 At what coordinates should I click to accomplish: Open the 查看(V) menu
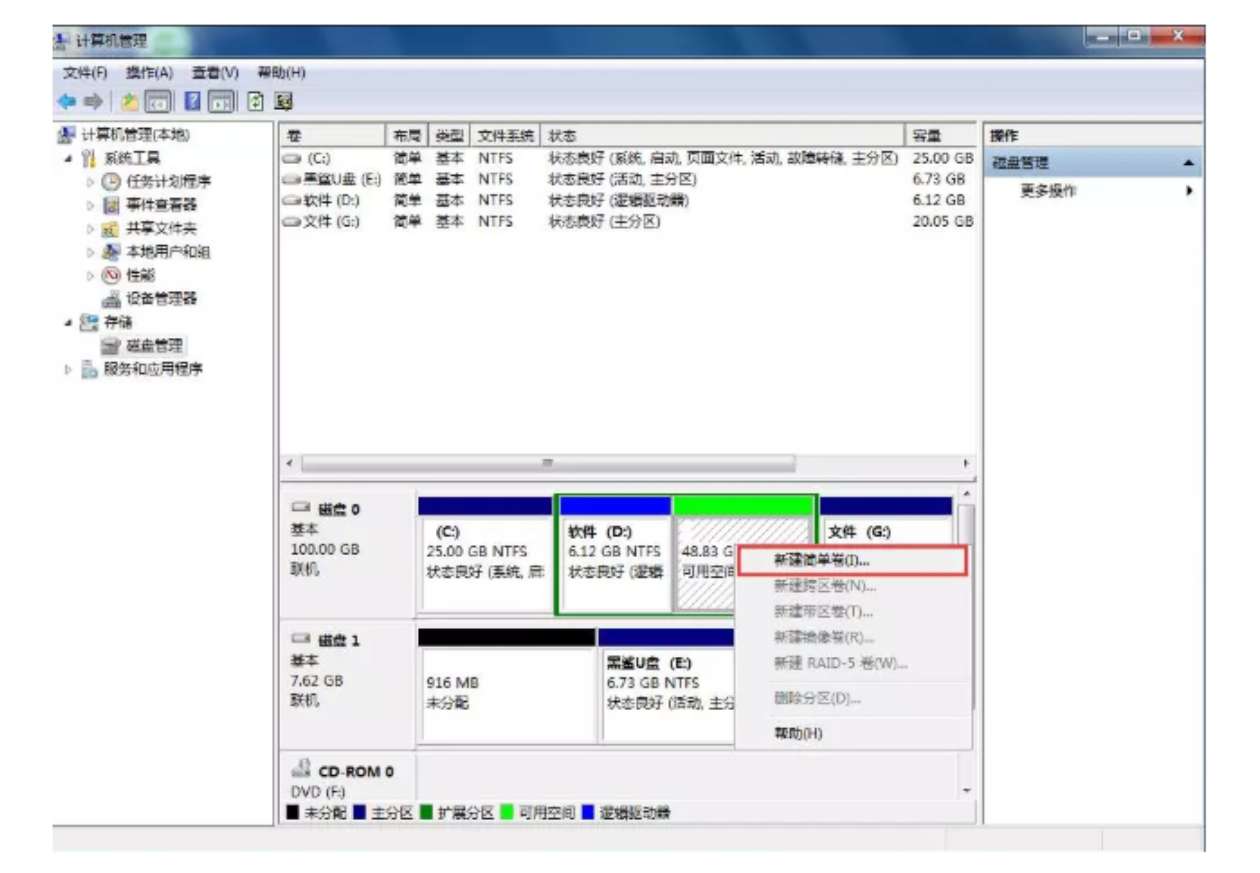(x=215, y=73)
